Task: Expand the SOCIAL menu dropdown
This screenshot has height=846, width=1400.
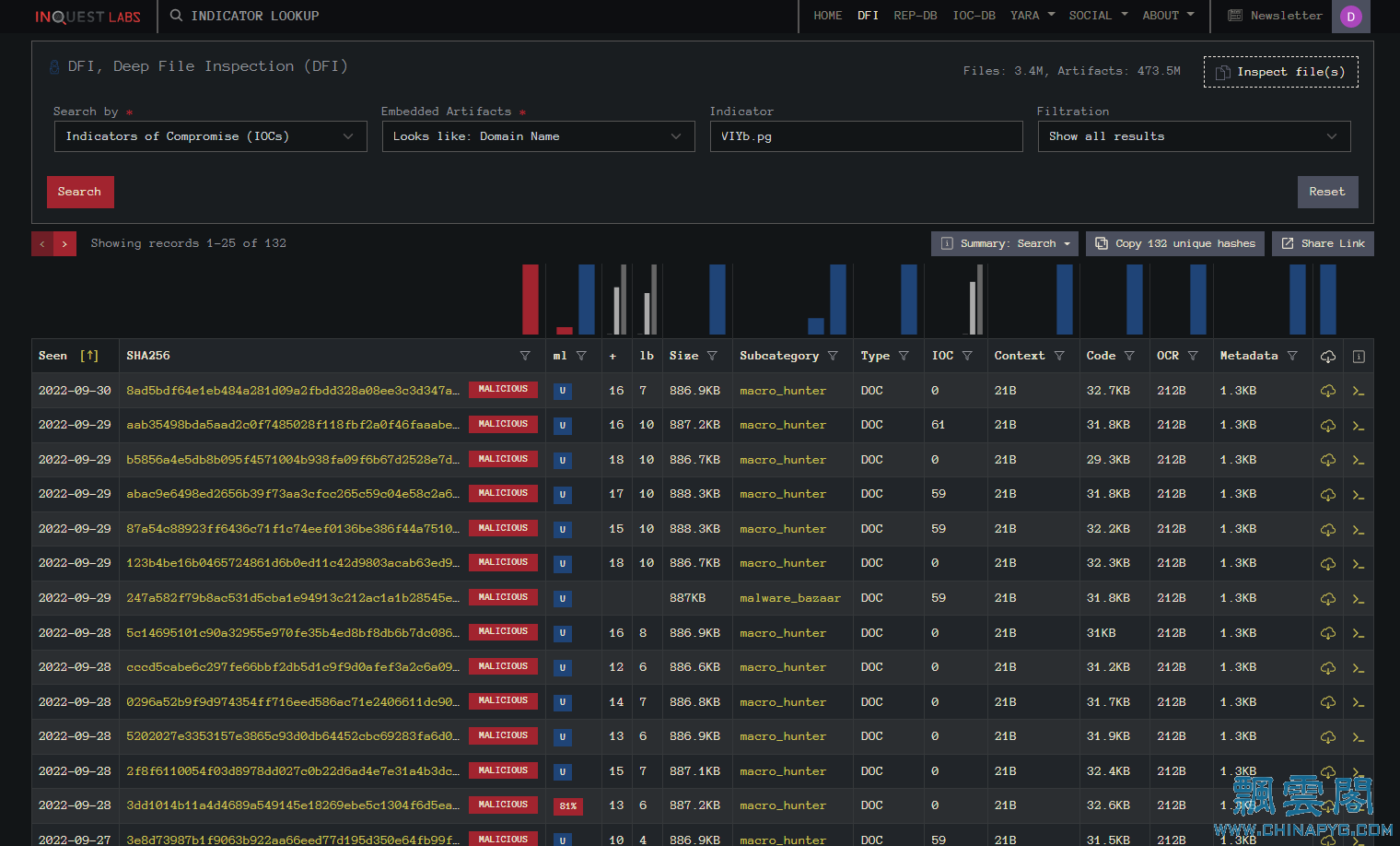Action: click(x=1098, y=16)
